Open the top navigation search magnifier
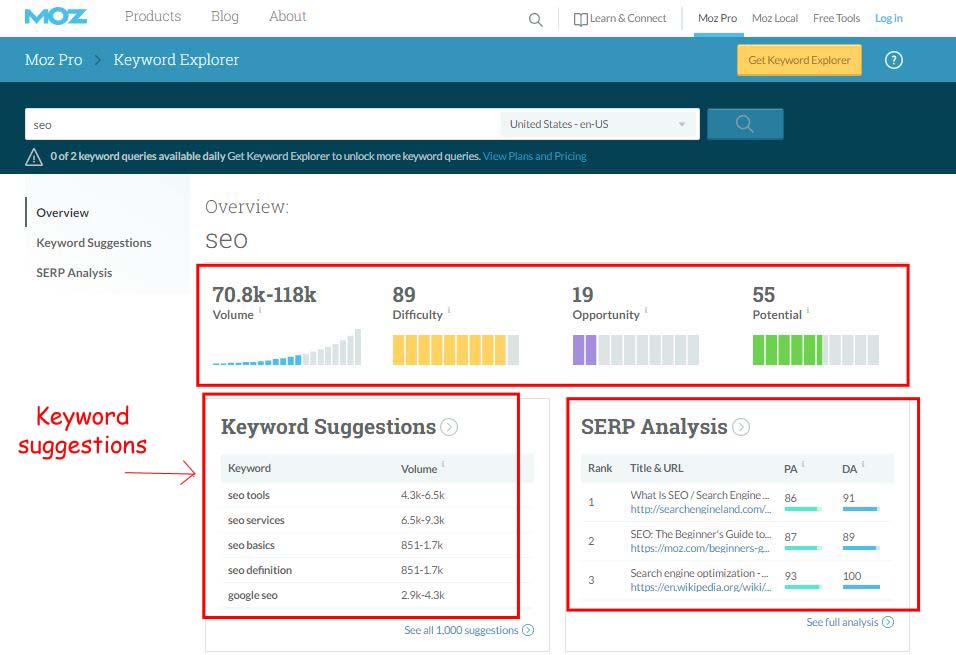Screen dimensions: 956x655 [x=535, y=19]
